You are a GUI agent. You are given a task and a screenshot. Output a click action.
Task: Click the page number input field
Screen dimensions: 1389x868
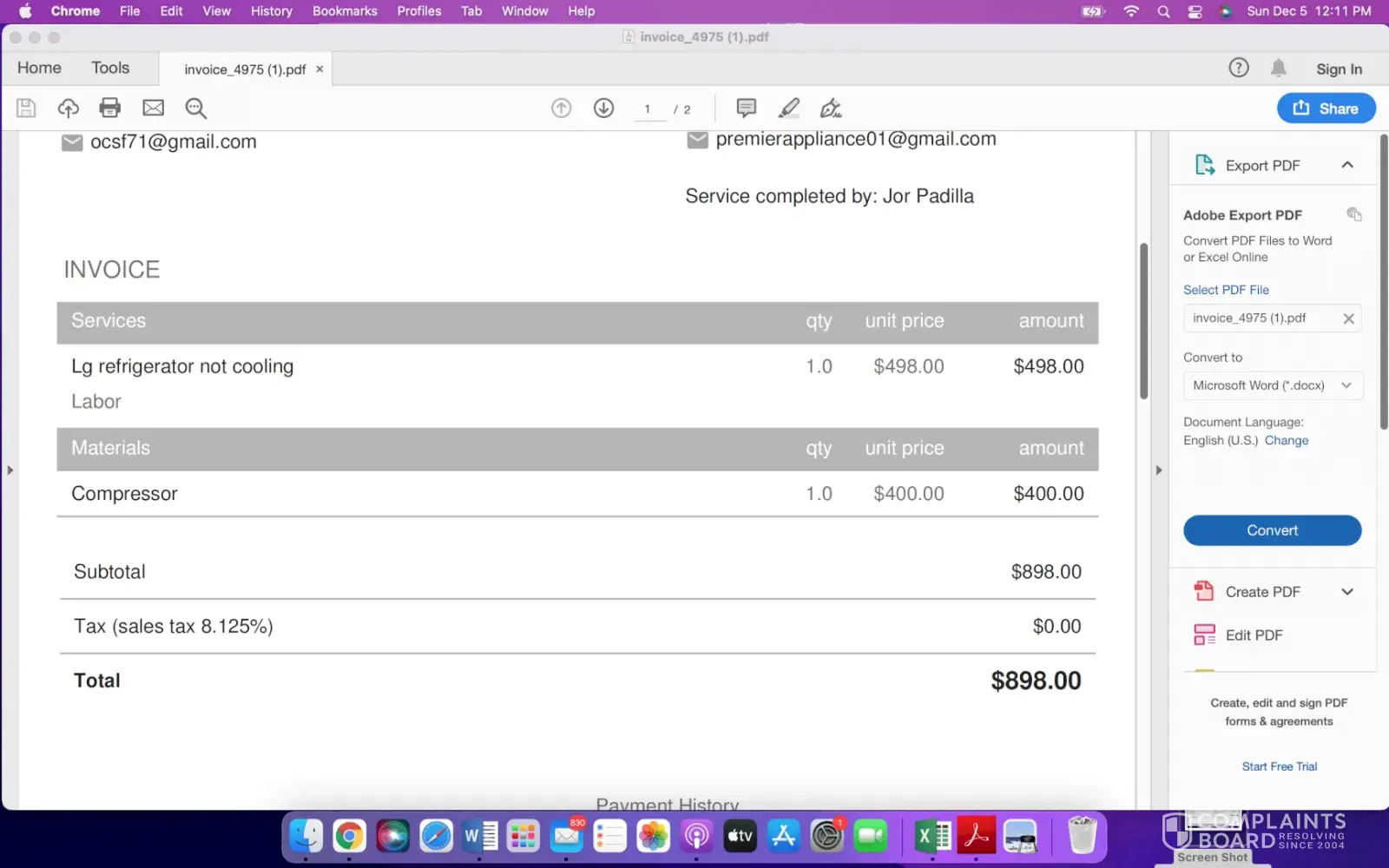648,109
